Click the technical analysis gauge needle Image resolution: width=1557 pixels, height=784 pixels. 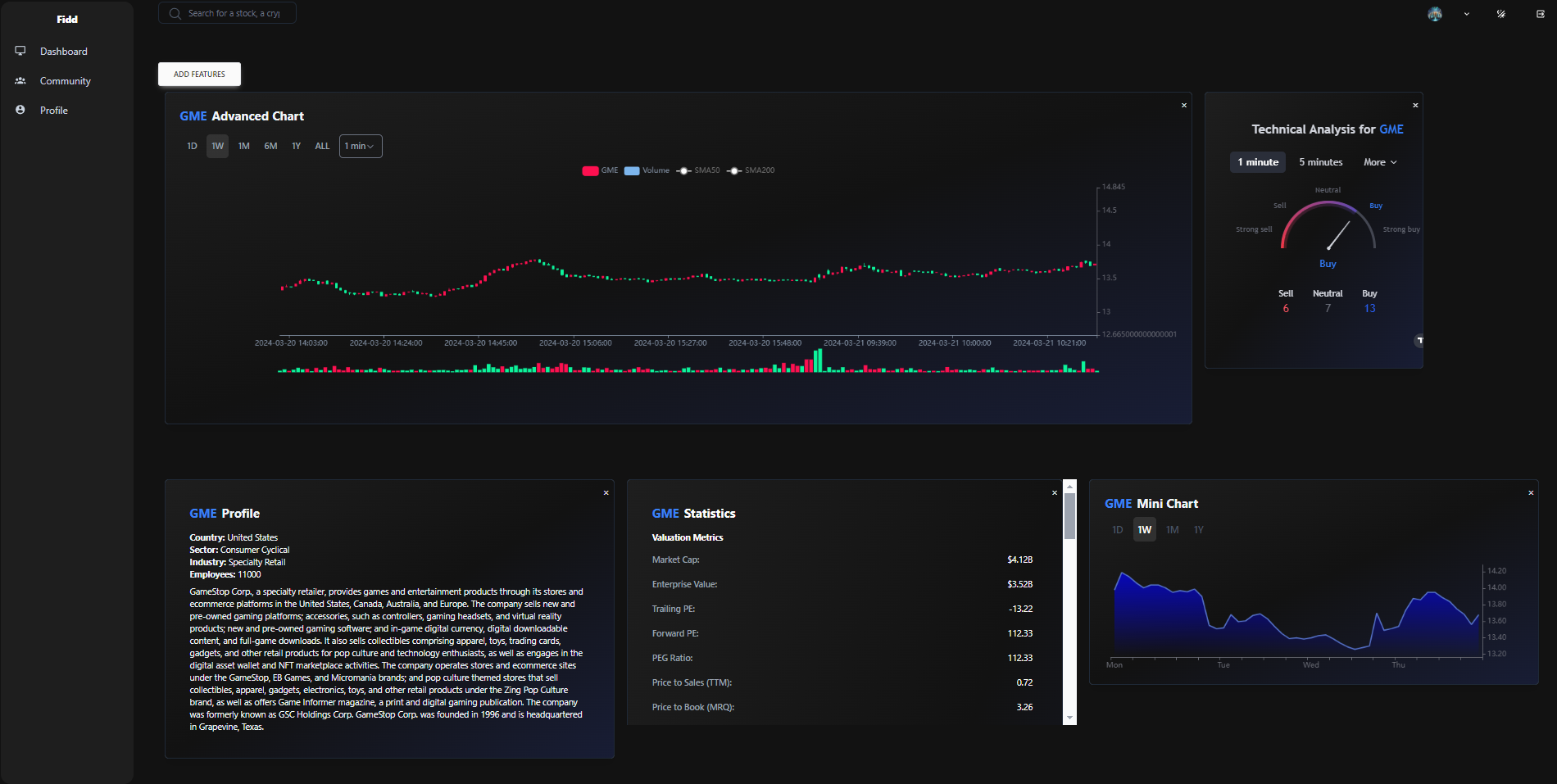[1338, 236]
